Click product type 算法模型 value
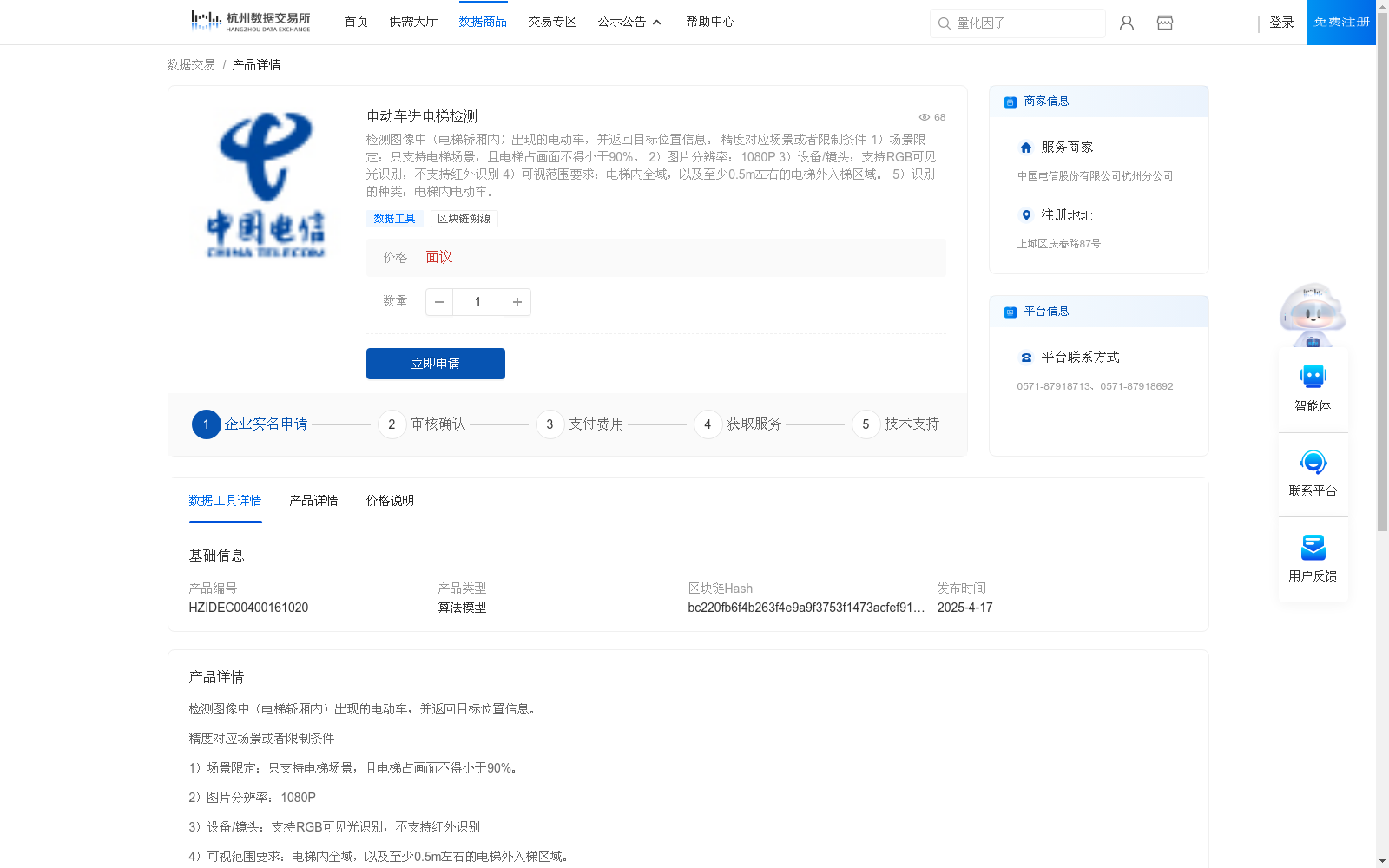This screenshot has width=1389, height=868. pos(462,608)
